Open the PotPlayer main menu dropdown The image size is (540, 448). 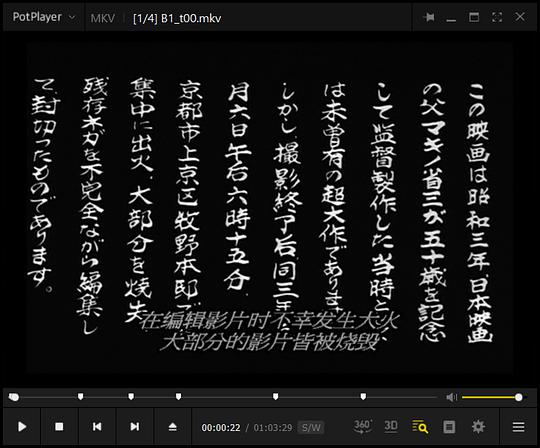(x=43, y=17)
